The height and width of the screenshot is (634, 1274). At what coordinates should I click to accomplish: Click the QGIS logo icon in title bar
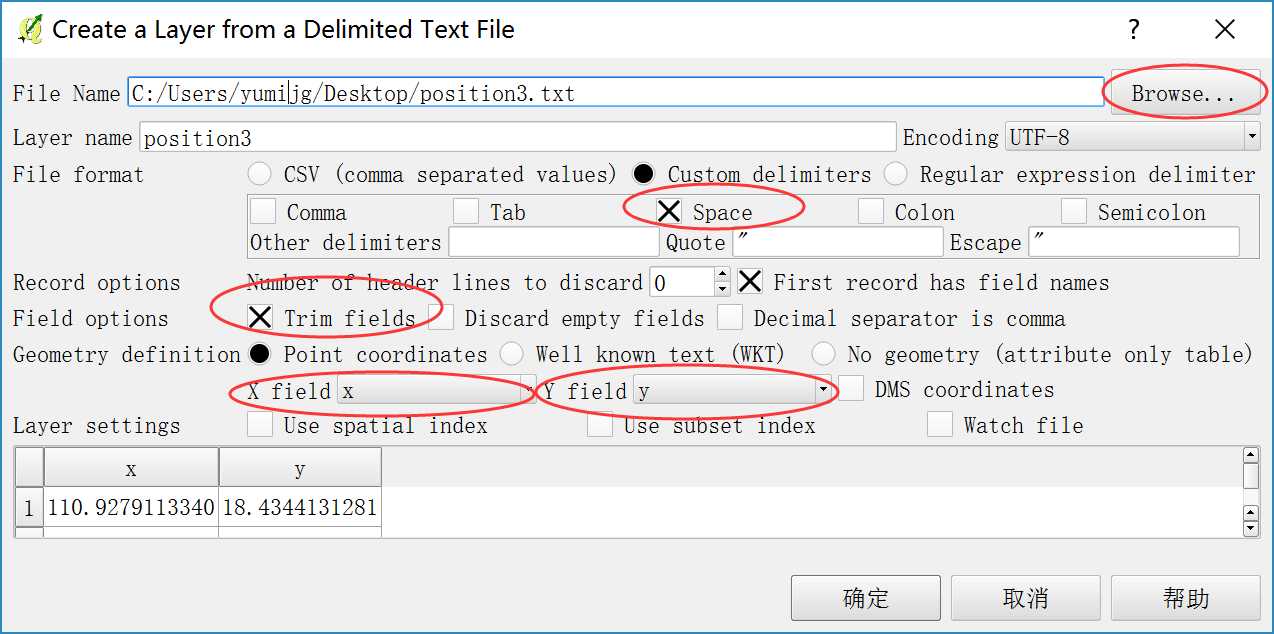point(30,29)
